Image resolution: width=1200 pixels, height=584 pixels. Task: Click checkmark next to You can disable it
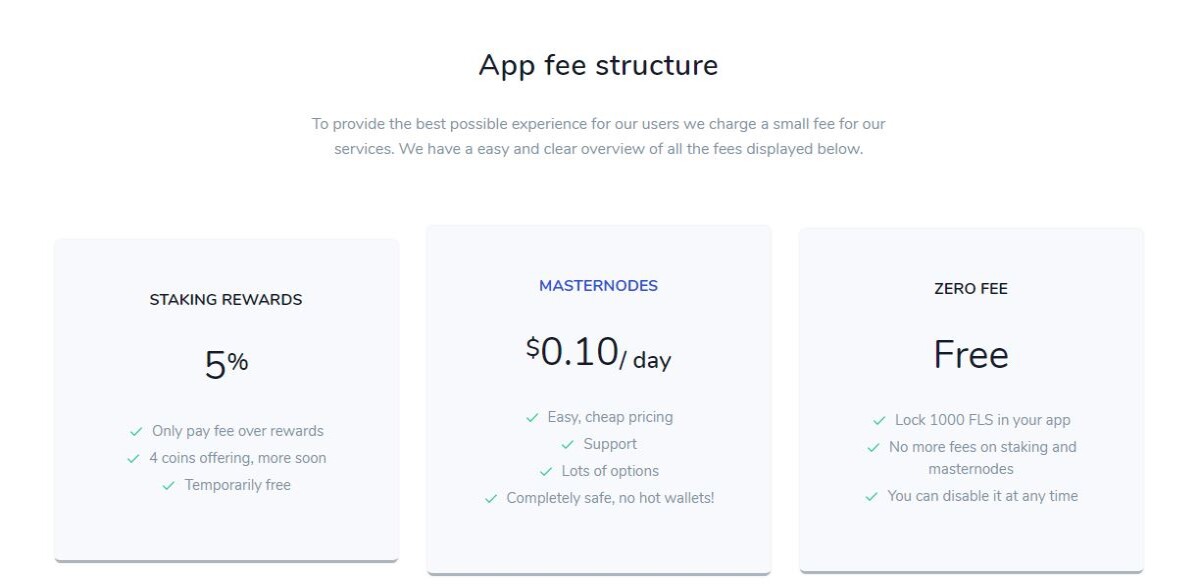click(x=871, y=497)
